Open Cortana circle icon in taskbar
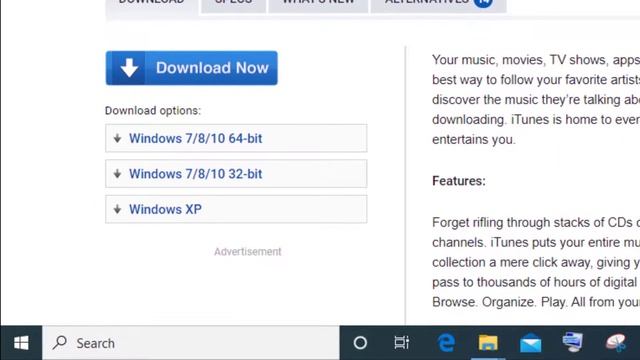 pyautogui.click(x=360, y=343)
